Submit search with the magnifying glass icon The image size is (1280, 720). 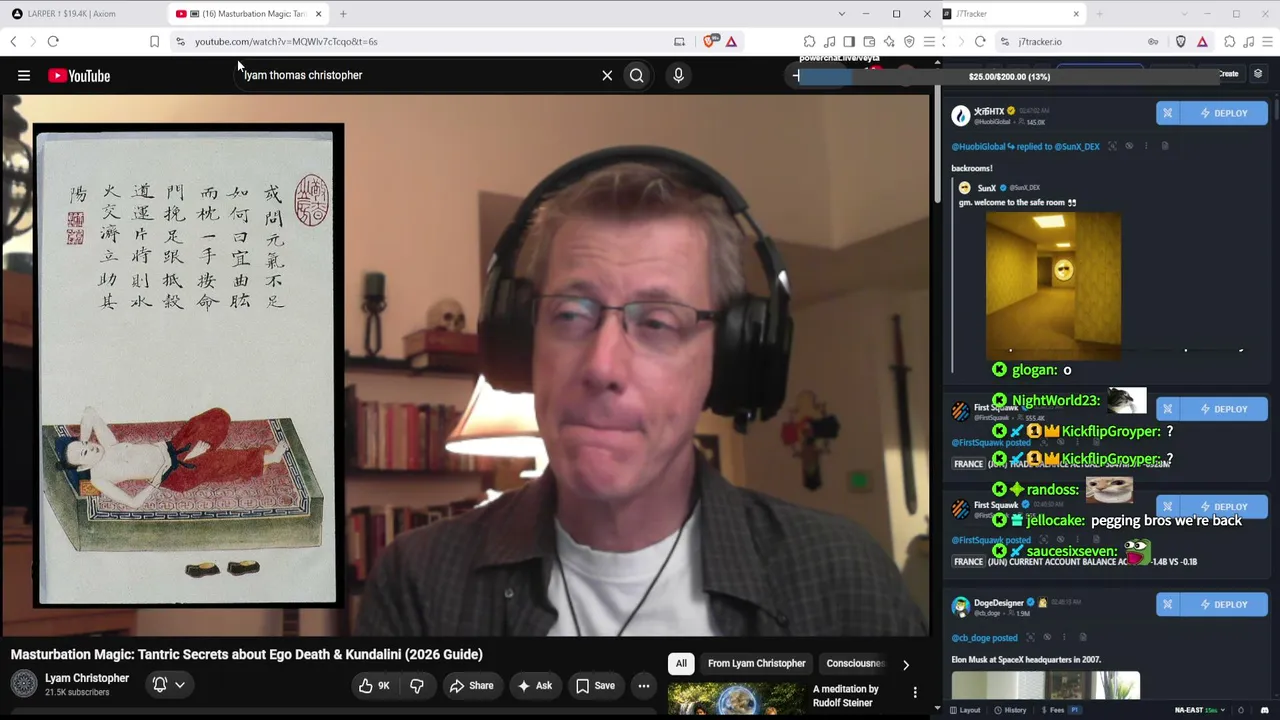pyautogui.click(x=637, y=75)
